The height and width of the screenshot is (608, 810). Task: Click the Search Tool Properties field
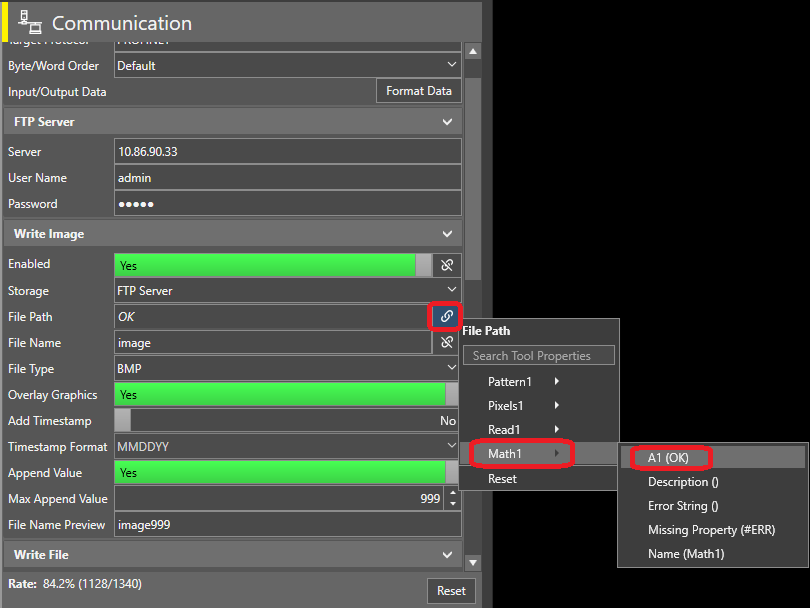pos(539,356)
